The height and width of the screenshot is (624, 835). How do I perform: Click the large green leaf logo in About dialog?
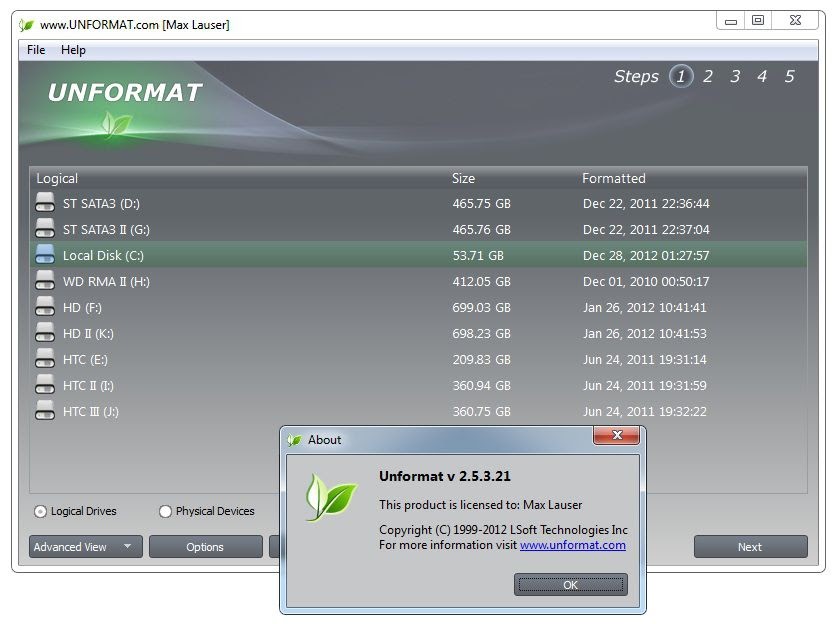click(330, 497)
